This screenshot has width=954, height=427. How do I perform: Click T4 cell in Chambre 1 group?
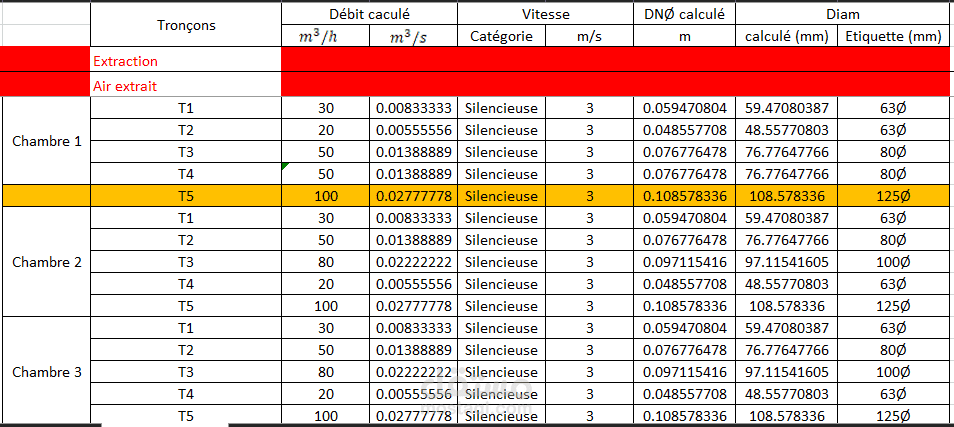[186, 174]
